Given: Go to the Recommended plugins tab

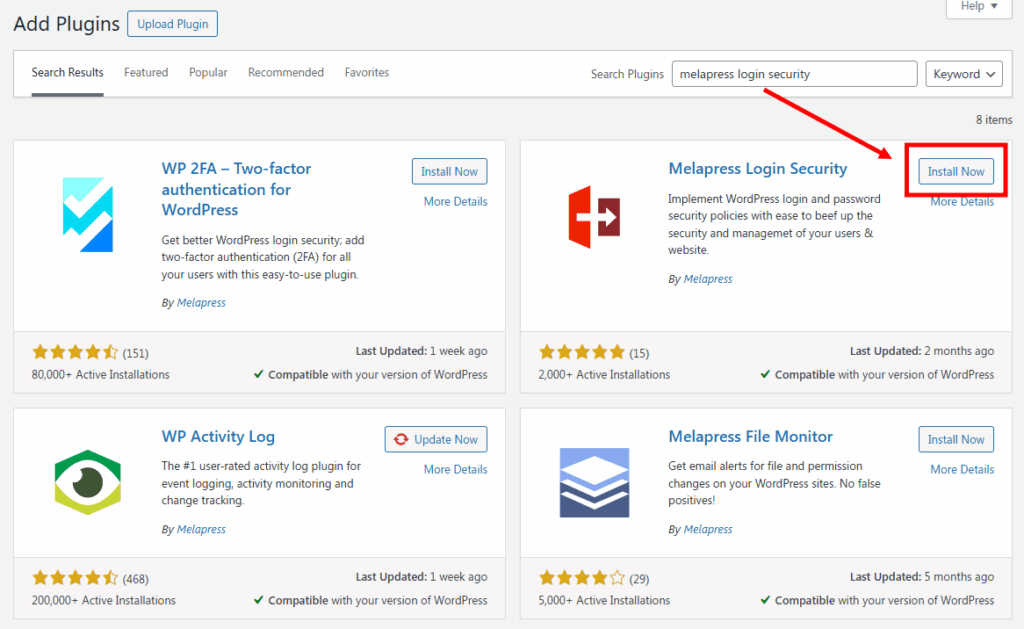Looking at the screenshot, I should (286, 73).
